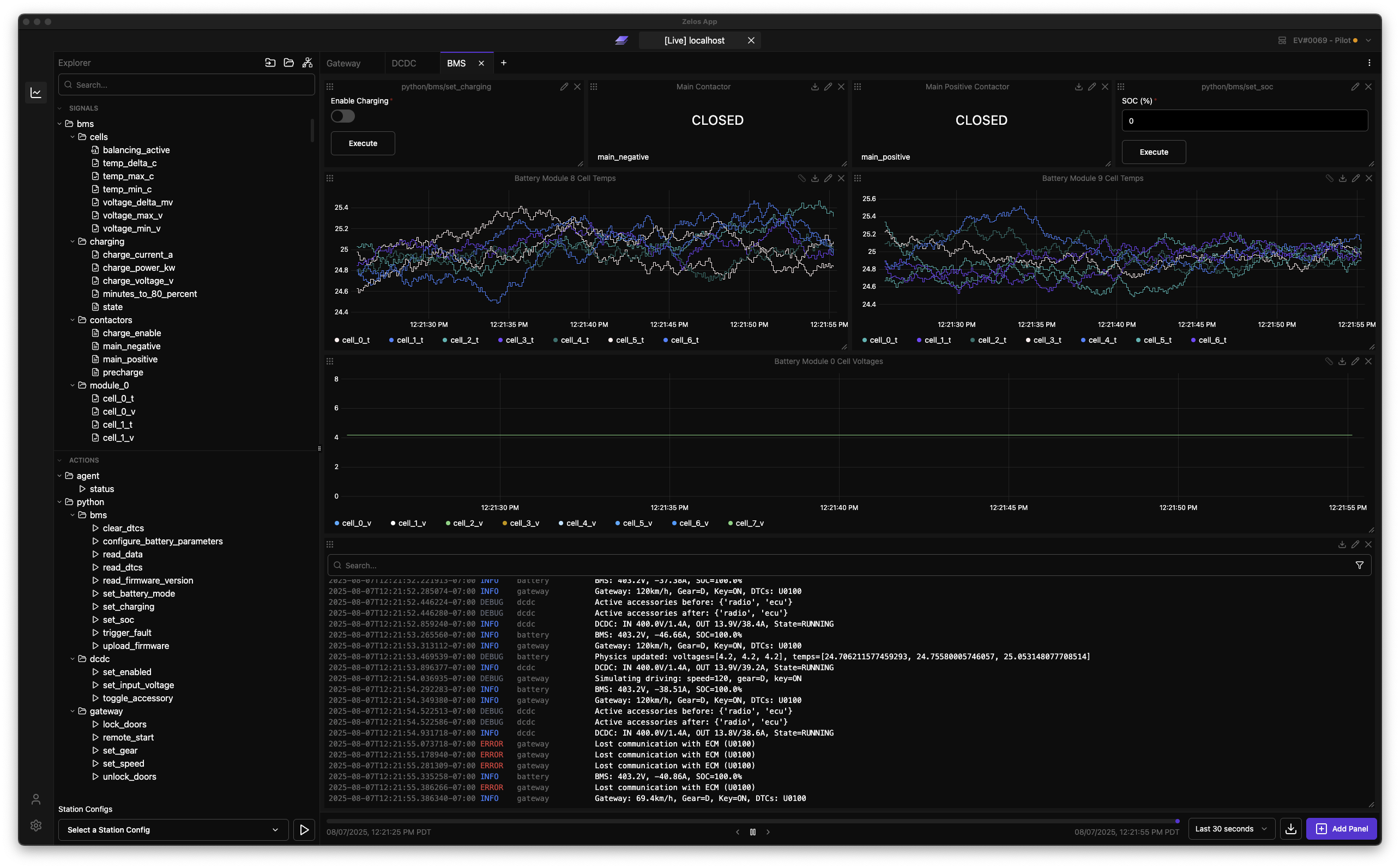Collapse the contactors folder
The height and width of the screenshot is (868, 1400).
(73, 320)
